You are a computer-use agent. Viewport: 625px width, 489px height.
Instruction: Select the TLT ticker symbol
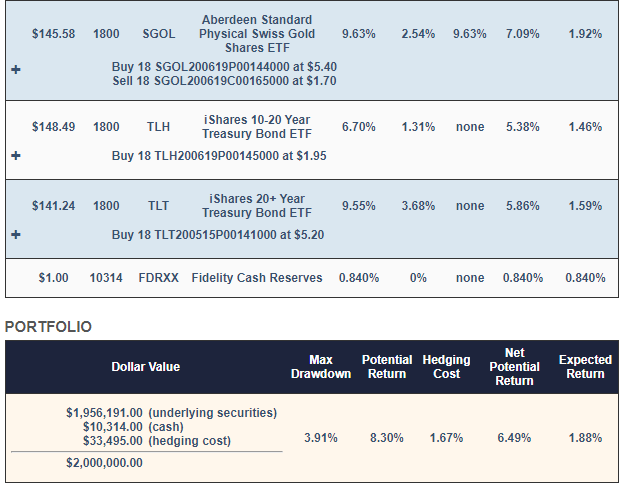coord(160,206)
